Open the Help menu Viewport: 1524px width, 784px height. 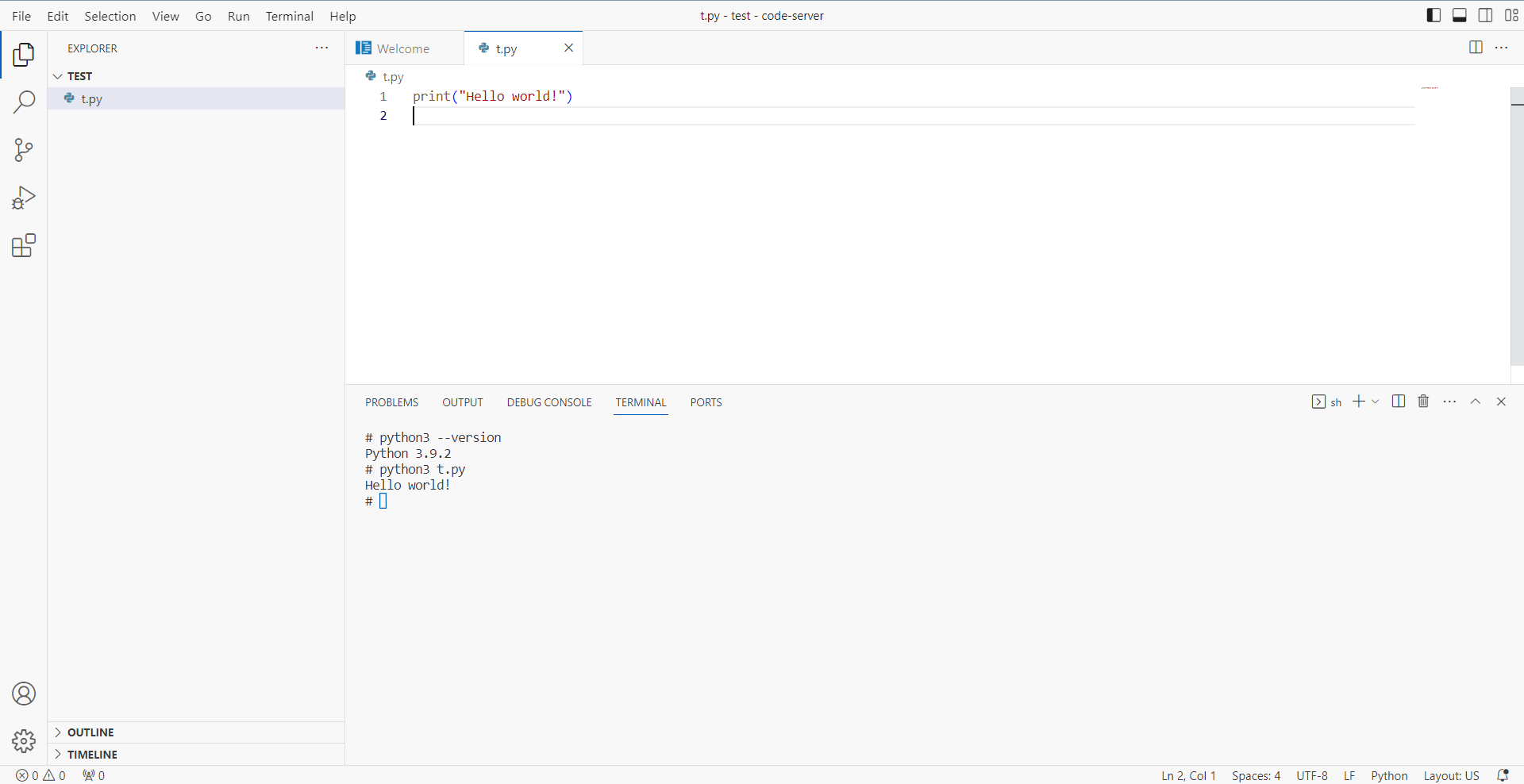pyautogui.click(x=343, y=16)
